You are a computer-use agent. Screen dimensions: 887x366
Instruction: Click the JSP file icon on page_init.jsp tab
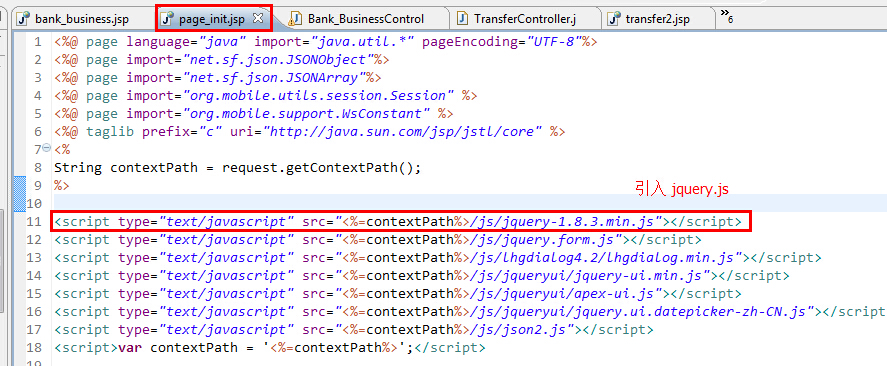coord(167,19)
